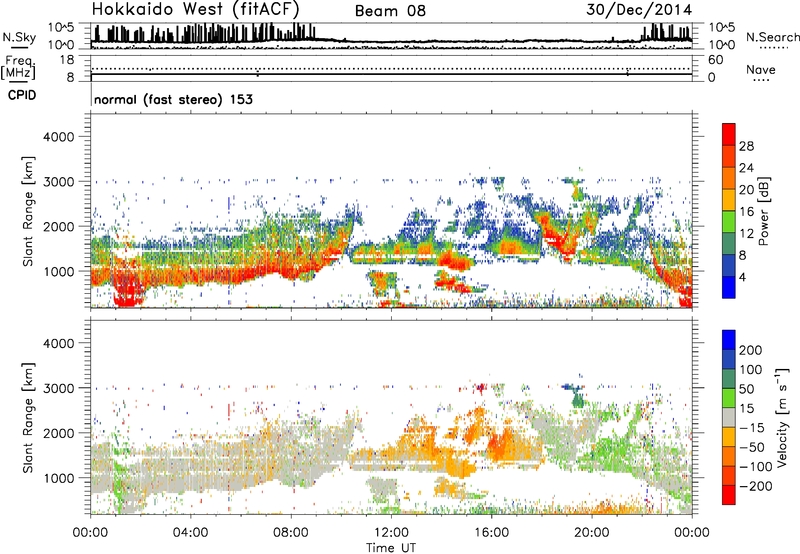The width and height of the screenshot is (800, 554).
Task: Click Velocity colorbar orange −50 to −100 segment
Action: point(729,456)
